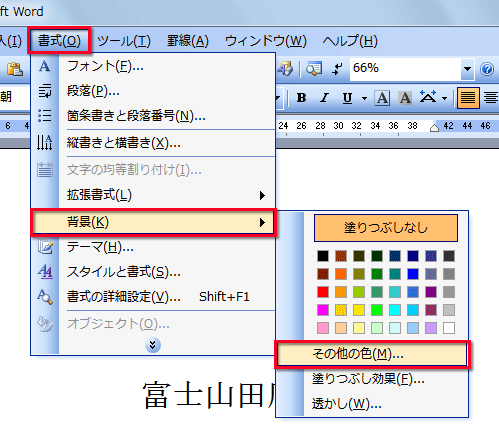Click the Font letter A icon in menu
Image resolution: width=499 pixels, height=428 pixels.
pos(45,66)
